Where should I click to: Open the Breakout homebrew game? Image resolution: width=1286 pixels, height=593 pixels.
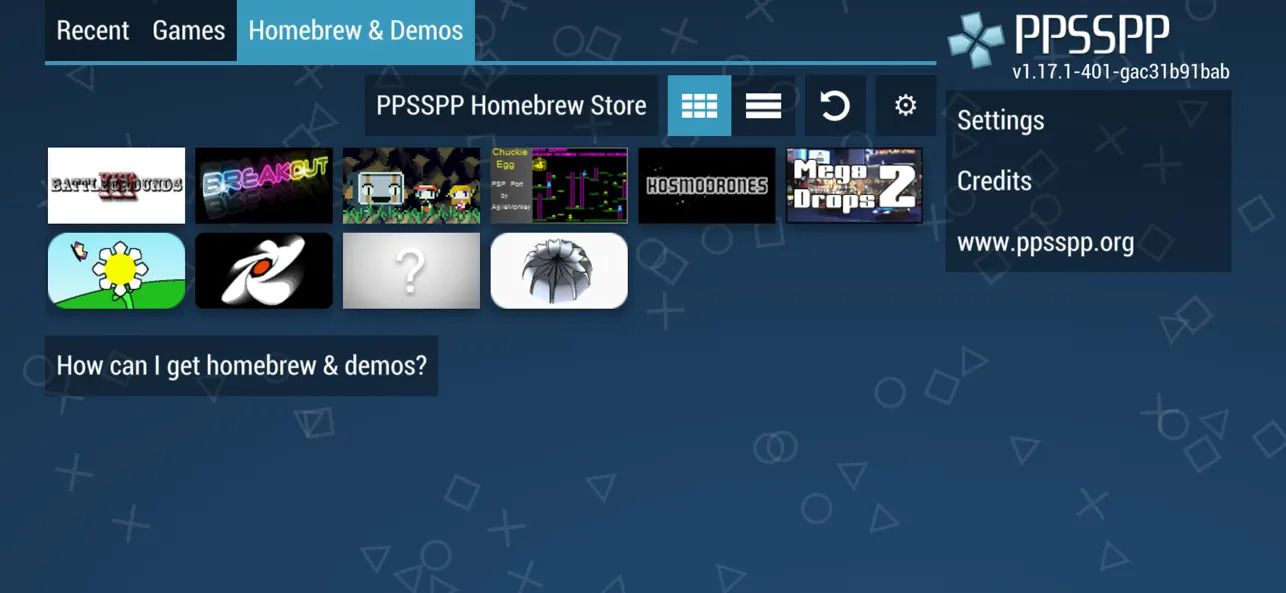264,185
